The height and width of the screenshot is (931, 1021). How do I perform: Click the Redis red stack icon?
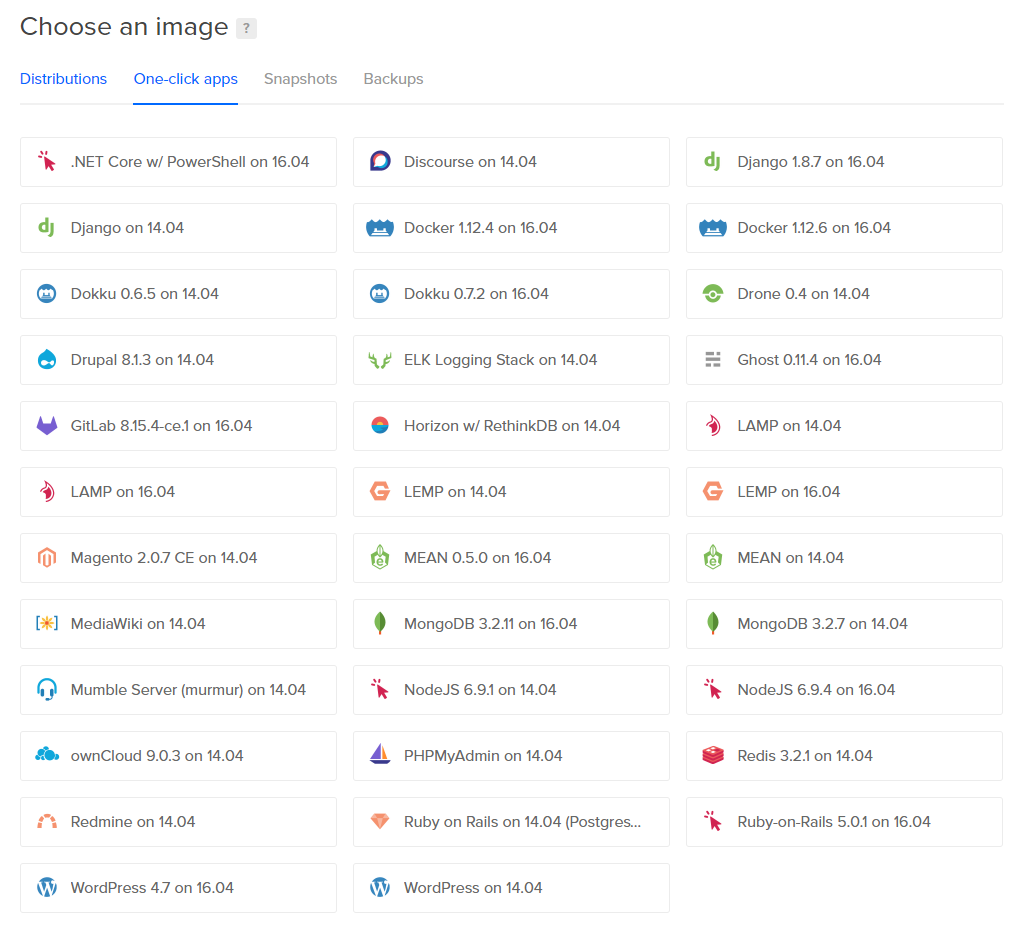[x=712, y=755]
